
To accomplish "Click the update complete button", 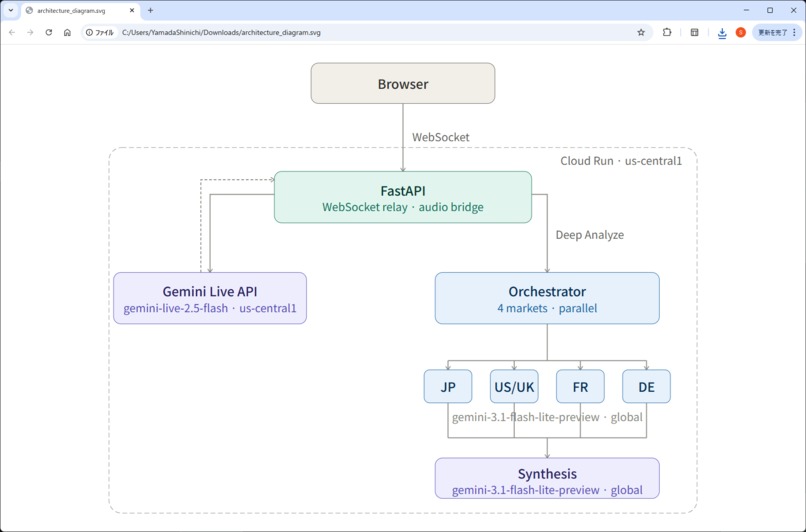I will tap(773, 32).
